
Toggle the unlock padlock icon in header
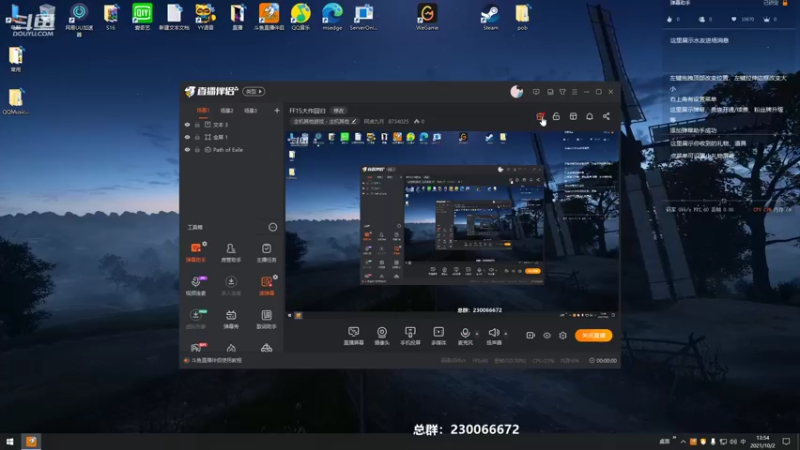(x=556, y=116)
